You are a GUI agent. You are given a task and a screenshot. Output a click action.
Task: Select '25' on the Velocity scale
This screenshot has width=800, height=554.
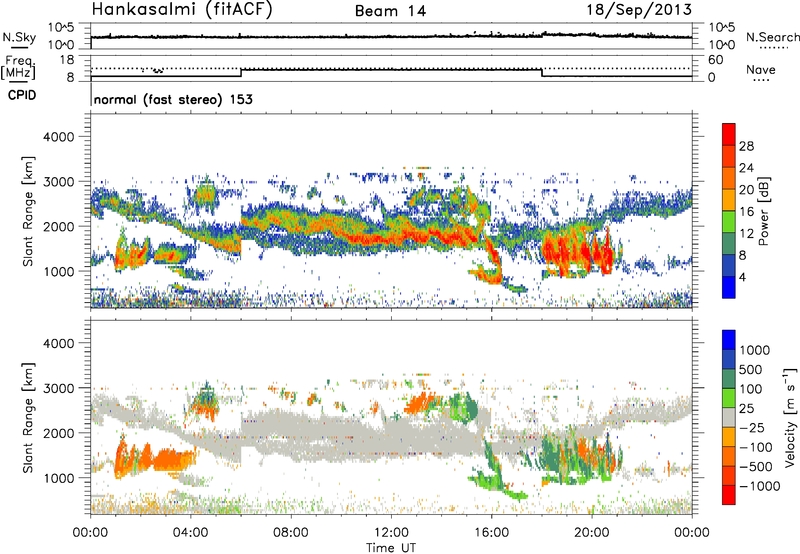pyautogui.click(x=747, y=408)
